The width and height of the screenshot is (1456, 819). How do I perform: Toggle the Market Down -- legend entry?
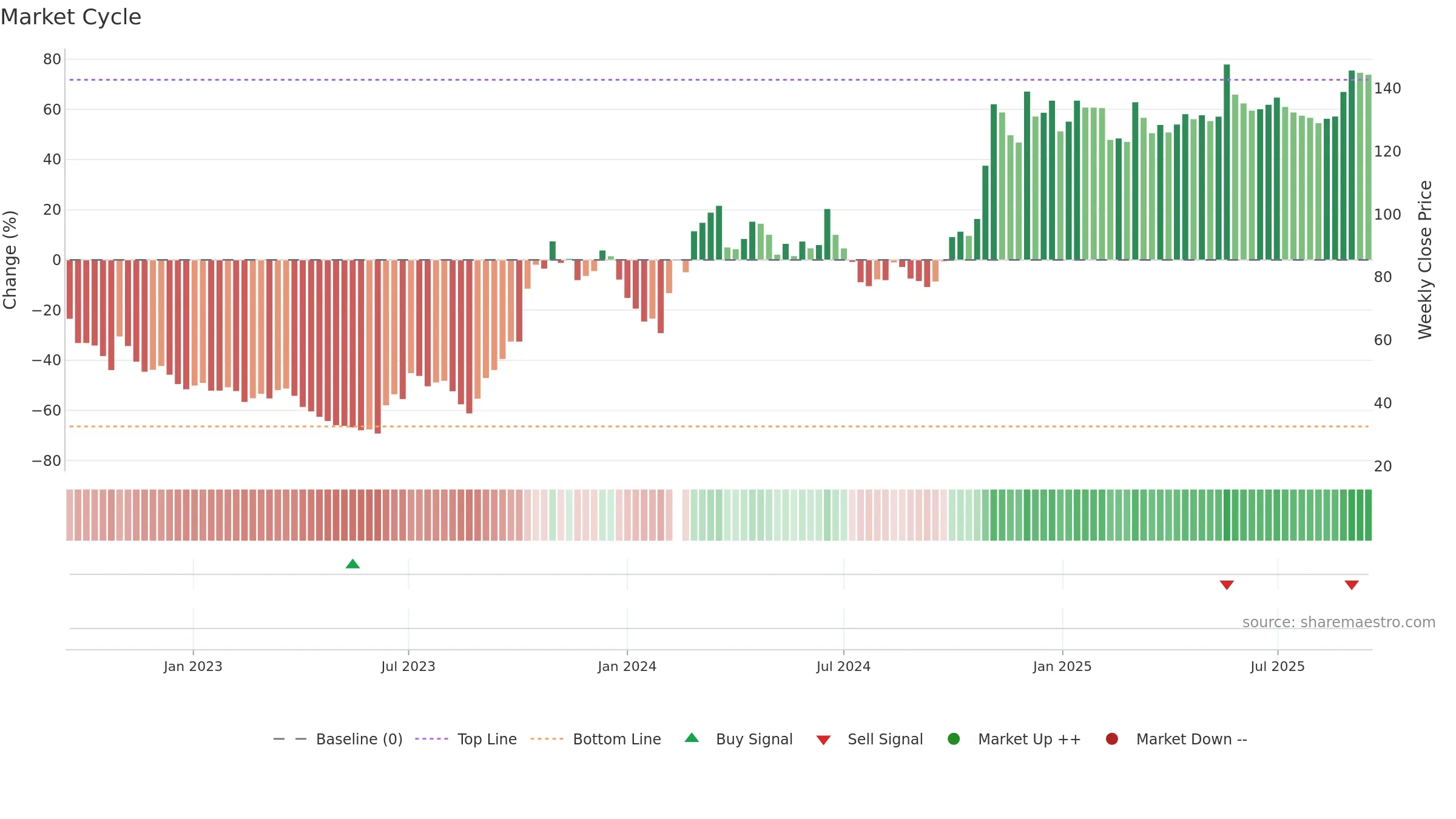1176,739
